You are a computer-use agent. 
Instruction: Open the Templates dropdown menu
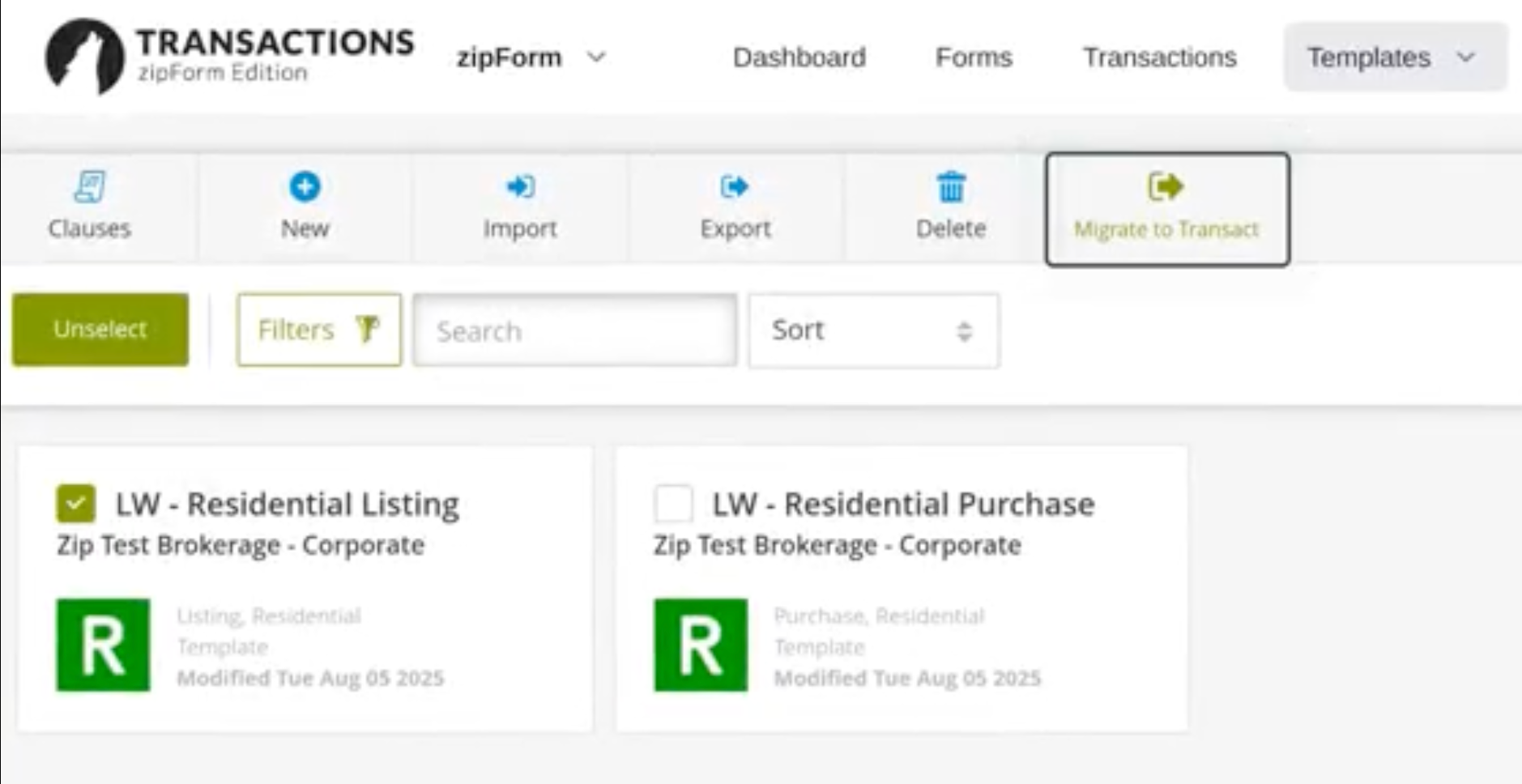1395,57
